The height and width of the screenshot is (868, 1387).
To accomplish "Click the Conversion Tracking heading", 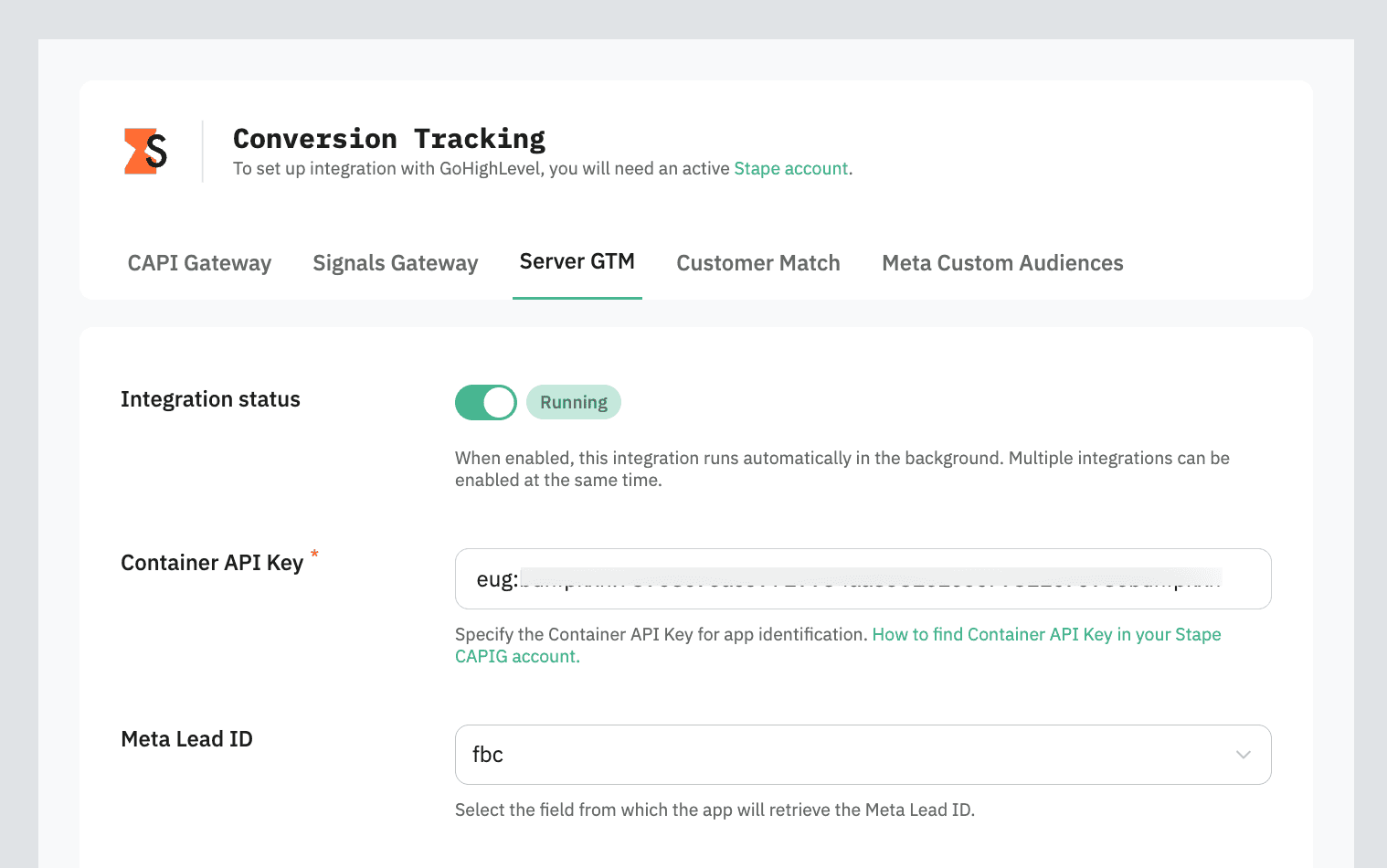I will 389,139.
